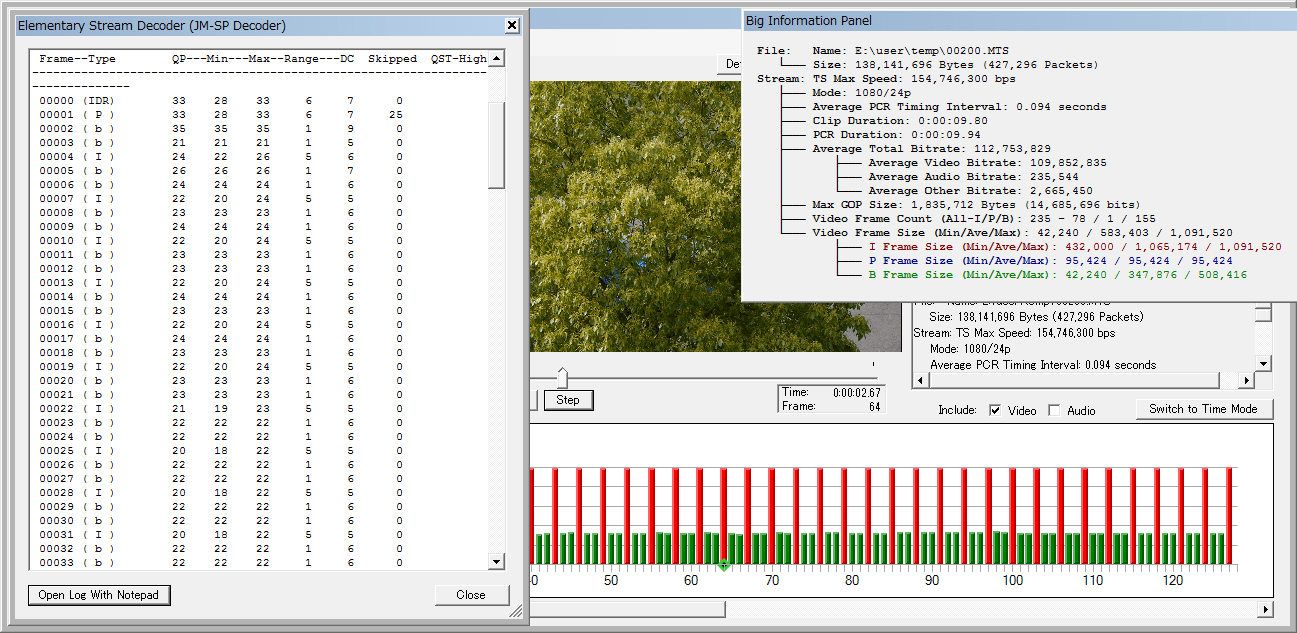Click the frame chart horizontal scrollbar thumb
The image size is (1297, 633).
(627, 609)
